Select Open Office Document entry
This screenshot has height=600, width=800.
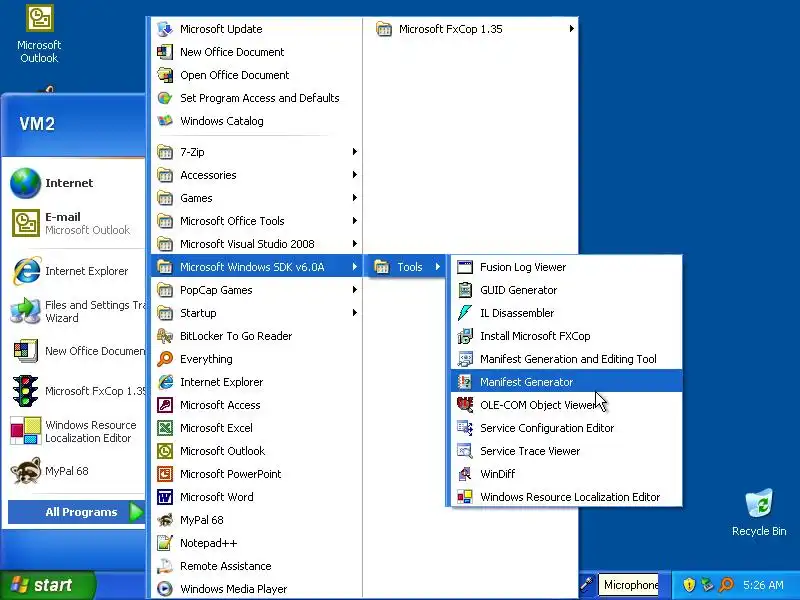click(x=256, y=75)
